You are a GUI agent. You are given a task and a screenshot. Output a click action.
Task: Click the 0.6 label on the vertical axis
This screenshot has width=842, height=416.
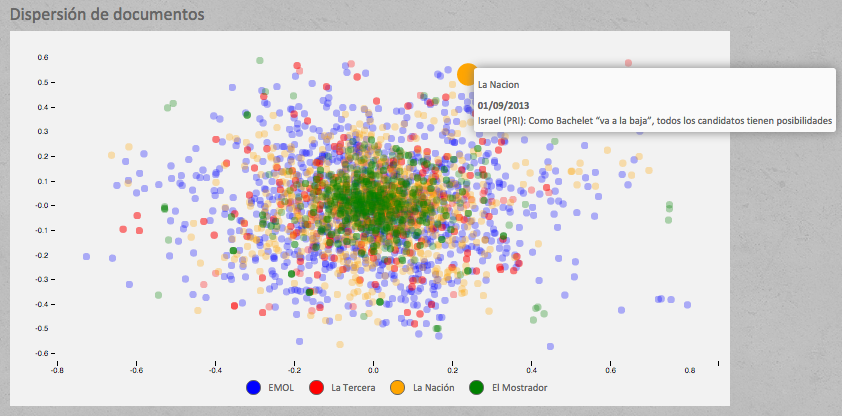coord(42,57)
